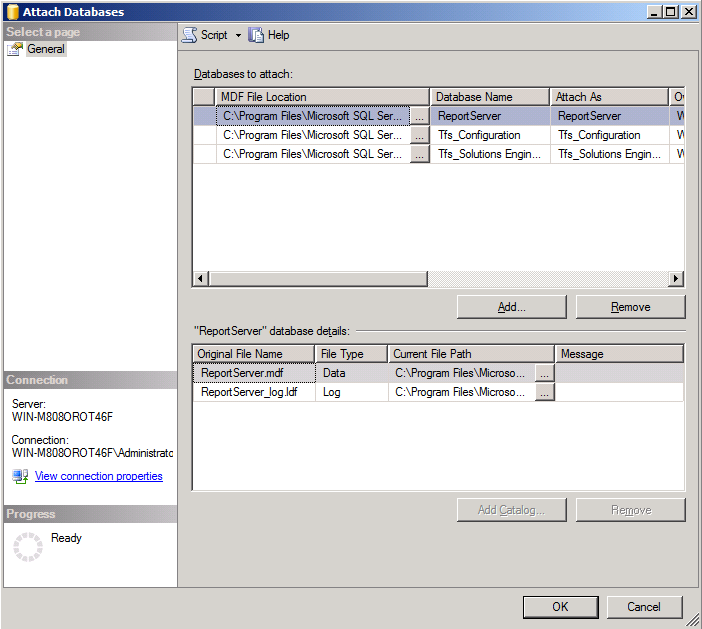The width and height of the screenshot is (702, 629).
Task: Browse current file path for ReportServer_log.ldf
Action: 545,393
